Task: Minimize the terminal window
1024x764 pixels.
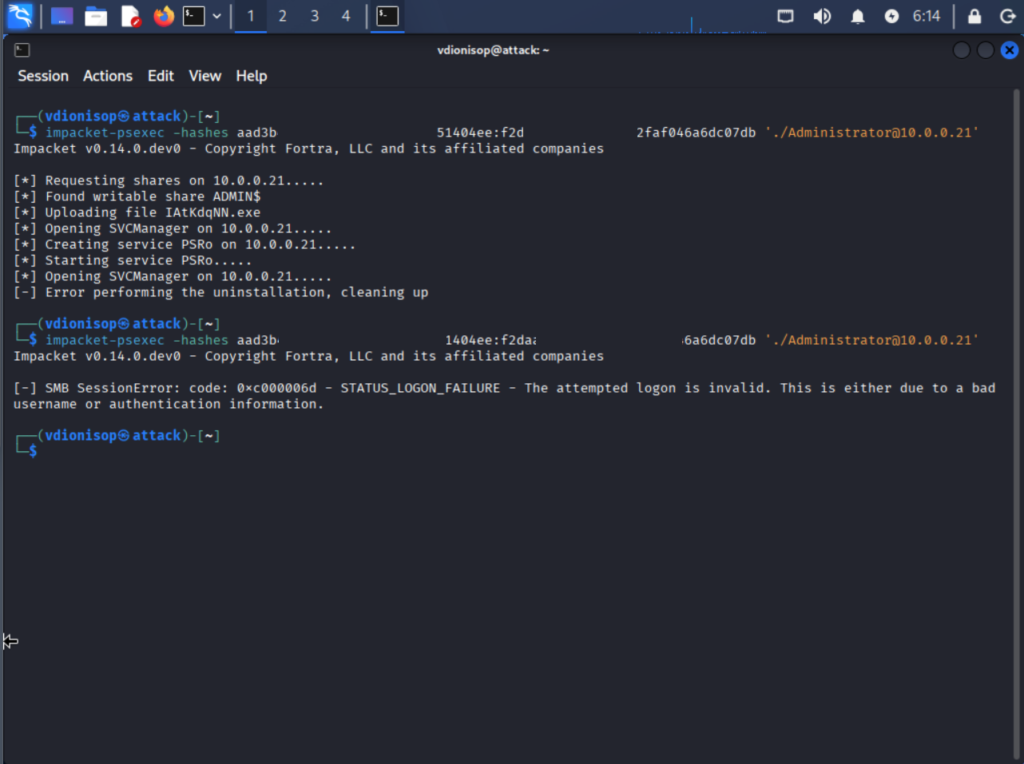Action: pos(961,50)
